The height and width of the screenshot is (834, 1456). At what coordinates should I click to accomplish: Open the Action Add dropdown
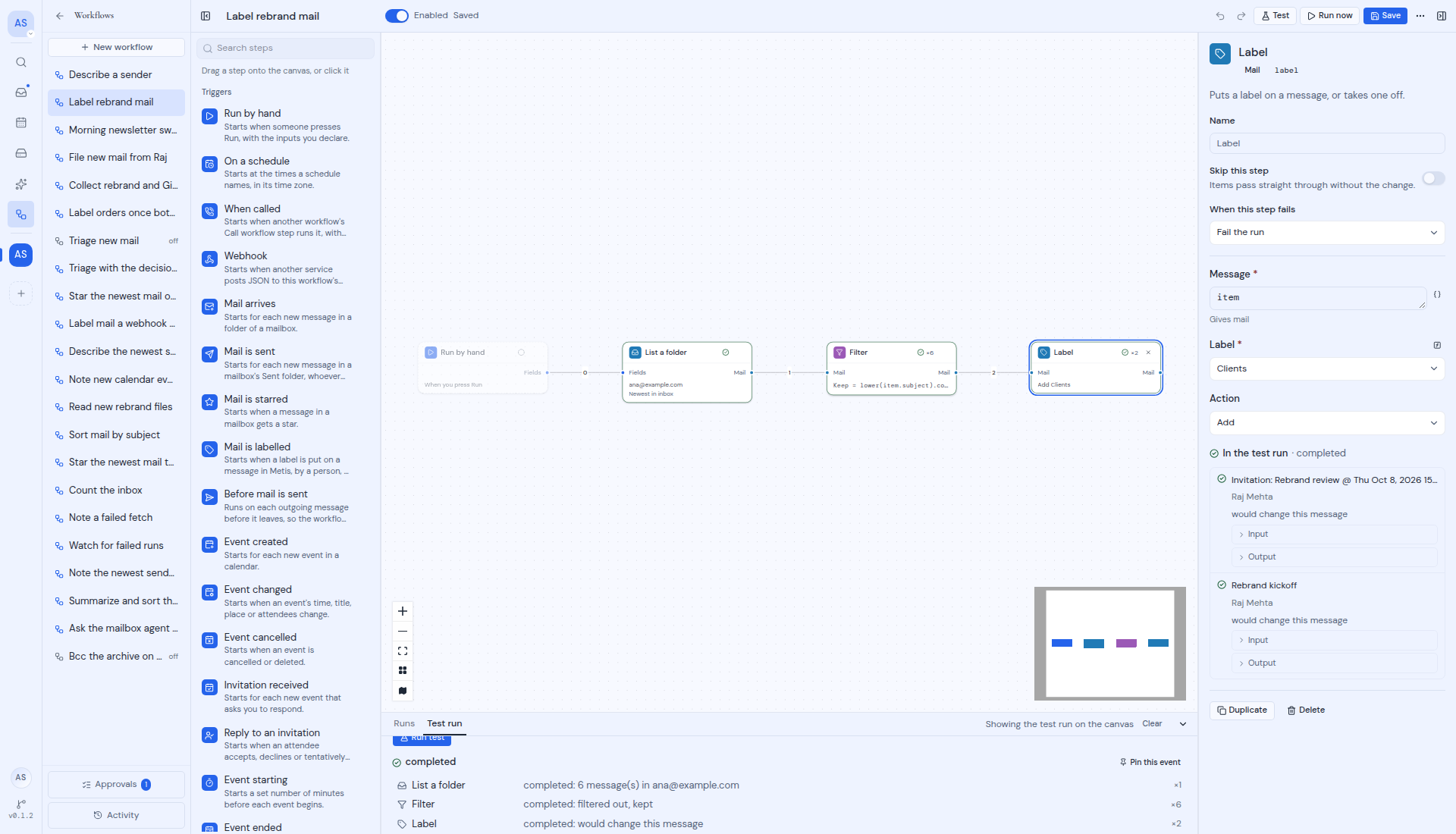[x=1326, y=422]
